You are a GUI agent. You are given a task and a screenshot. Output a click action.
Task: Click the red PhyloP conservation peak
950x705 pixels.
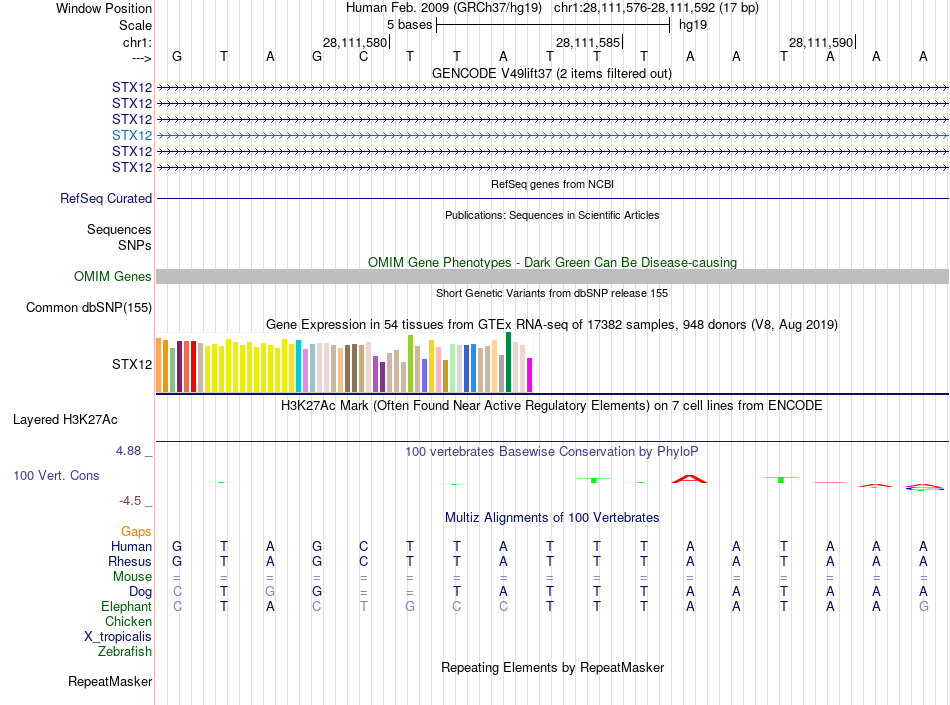pos(689,479)
